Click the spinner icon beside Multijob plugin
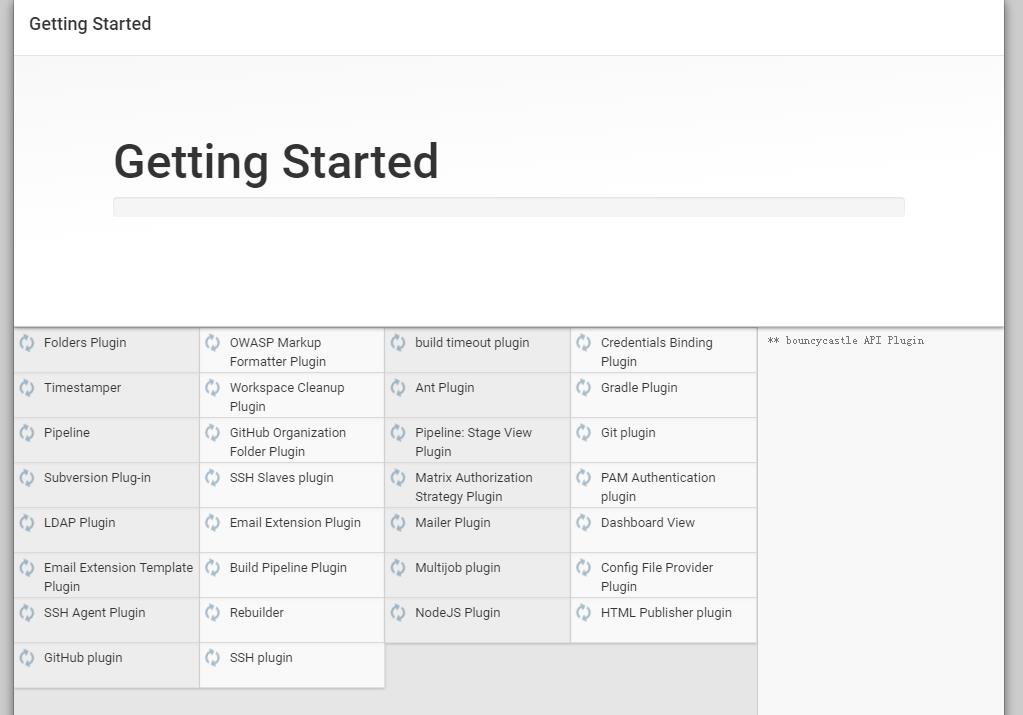The image size is (1023, 715). 398,568
